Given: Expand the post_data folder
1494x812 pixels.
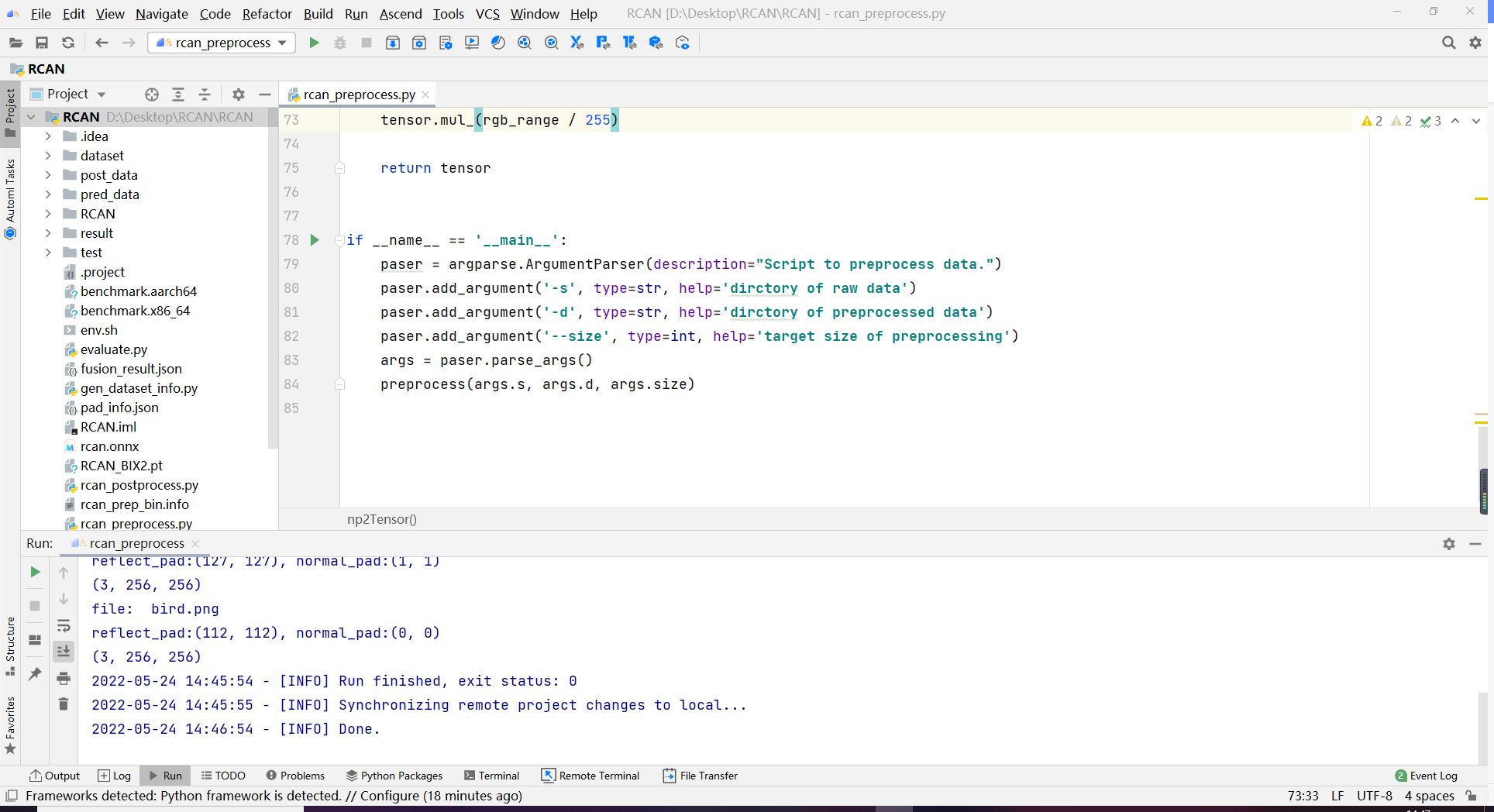Looking at the screenshot, I should [48, 175].
